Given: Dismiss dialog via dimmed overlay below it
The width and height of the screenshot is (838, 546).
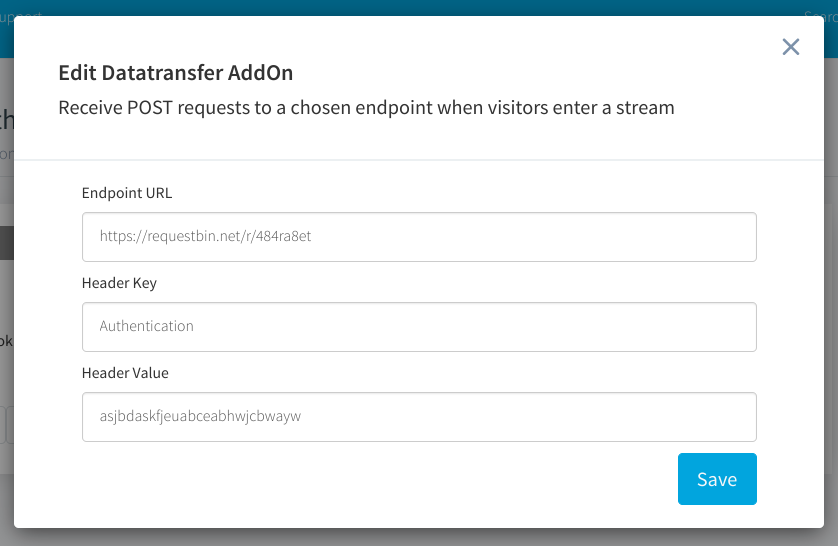Looking at the screenshot, I should (x=419, y=537).
